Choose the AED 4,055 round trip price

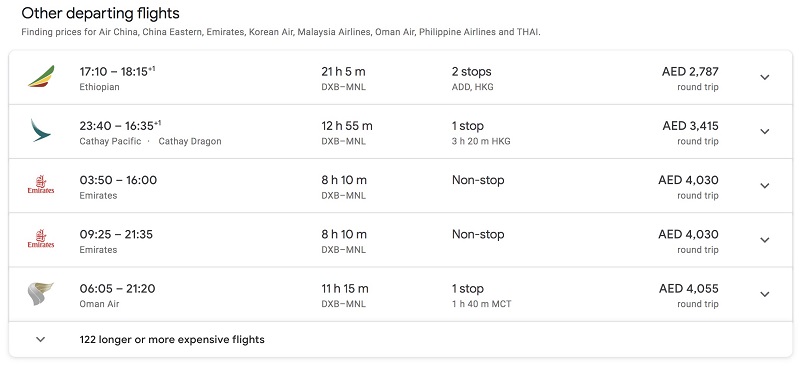[x=688, y=295]
